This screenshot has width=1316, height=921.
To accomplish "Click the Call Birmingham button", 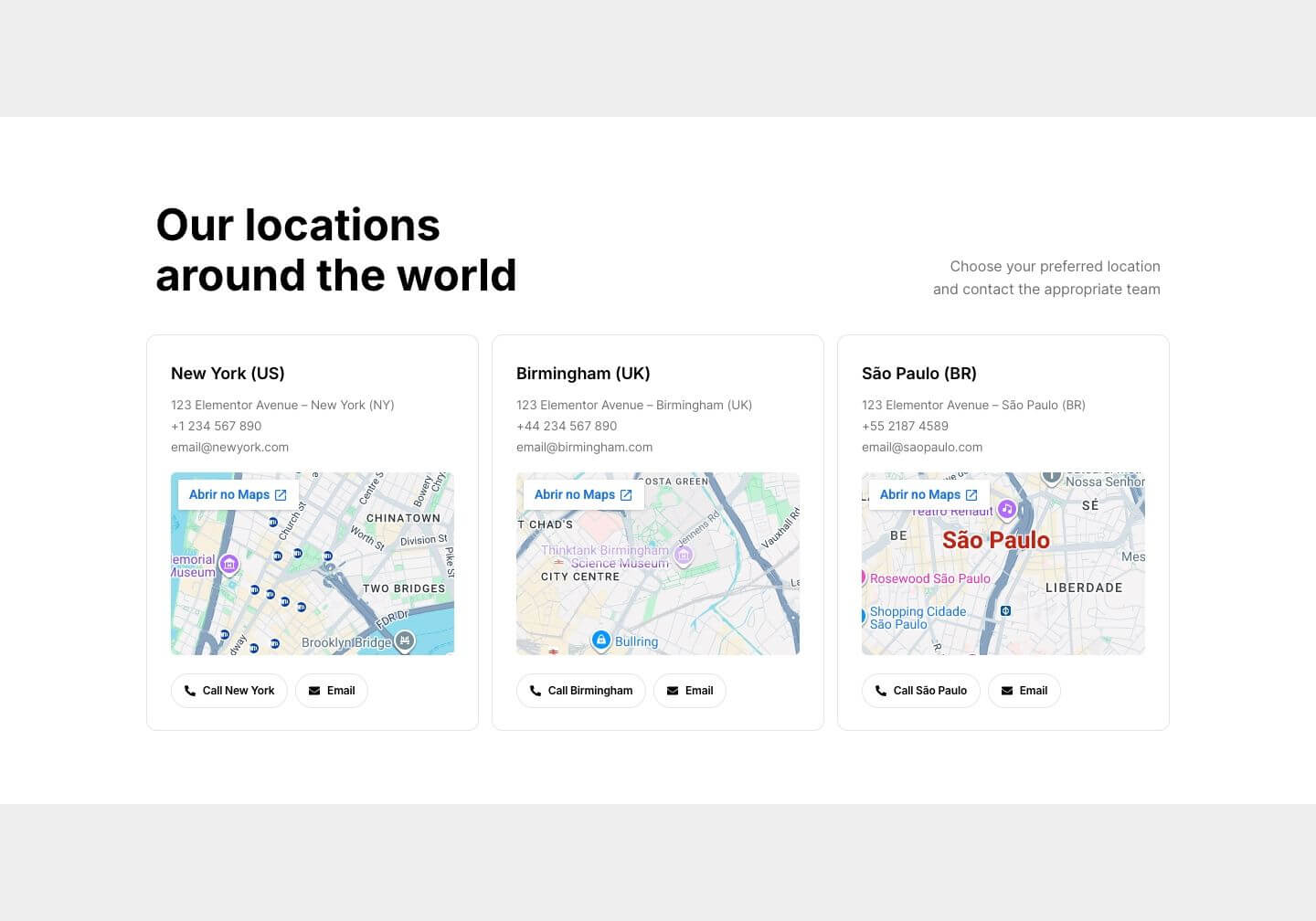I will click(581, 691).
